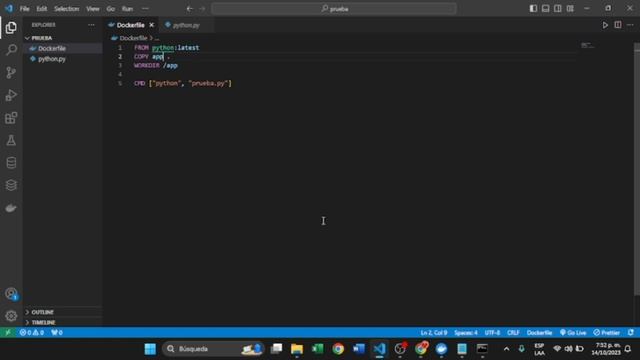Open the Go menu
The width and height of the screenshot is (640, 360).
coord(111,9)
